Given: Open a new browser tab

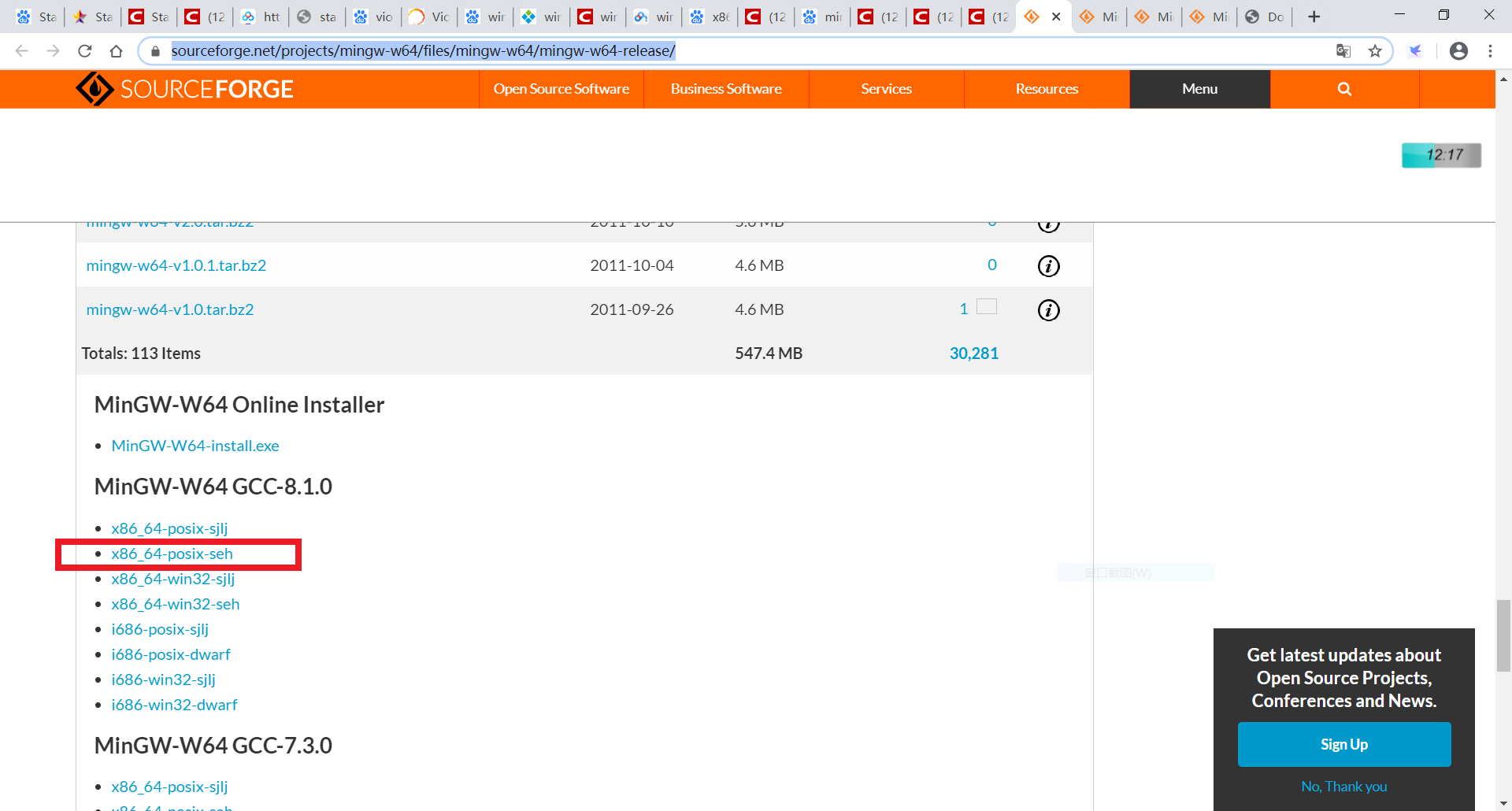Looking at the screenshot, I should coord(1314,17).
